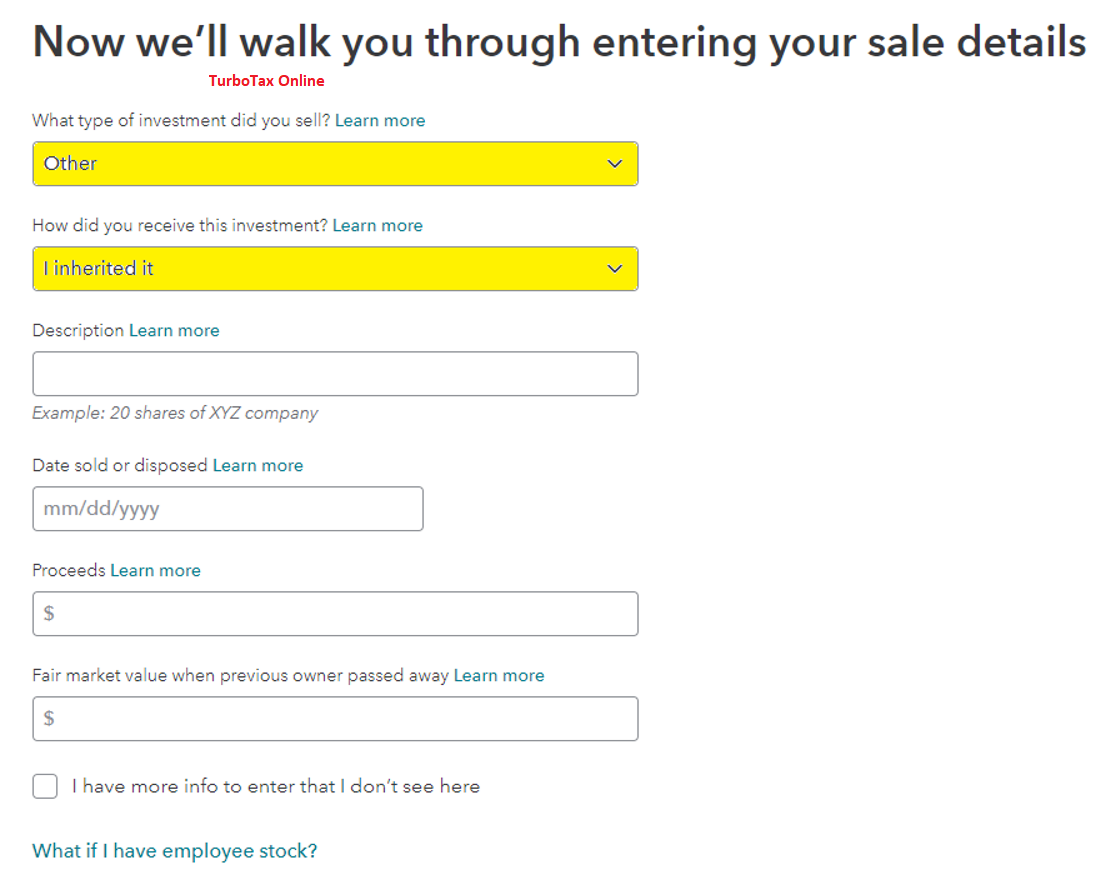Open Learn more next to Fair market value

498,675
